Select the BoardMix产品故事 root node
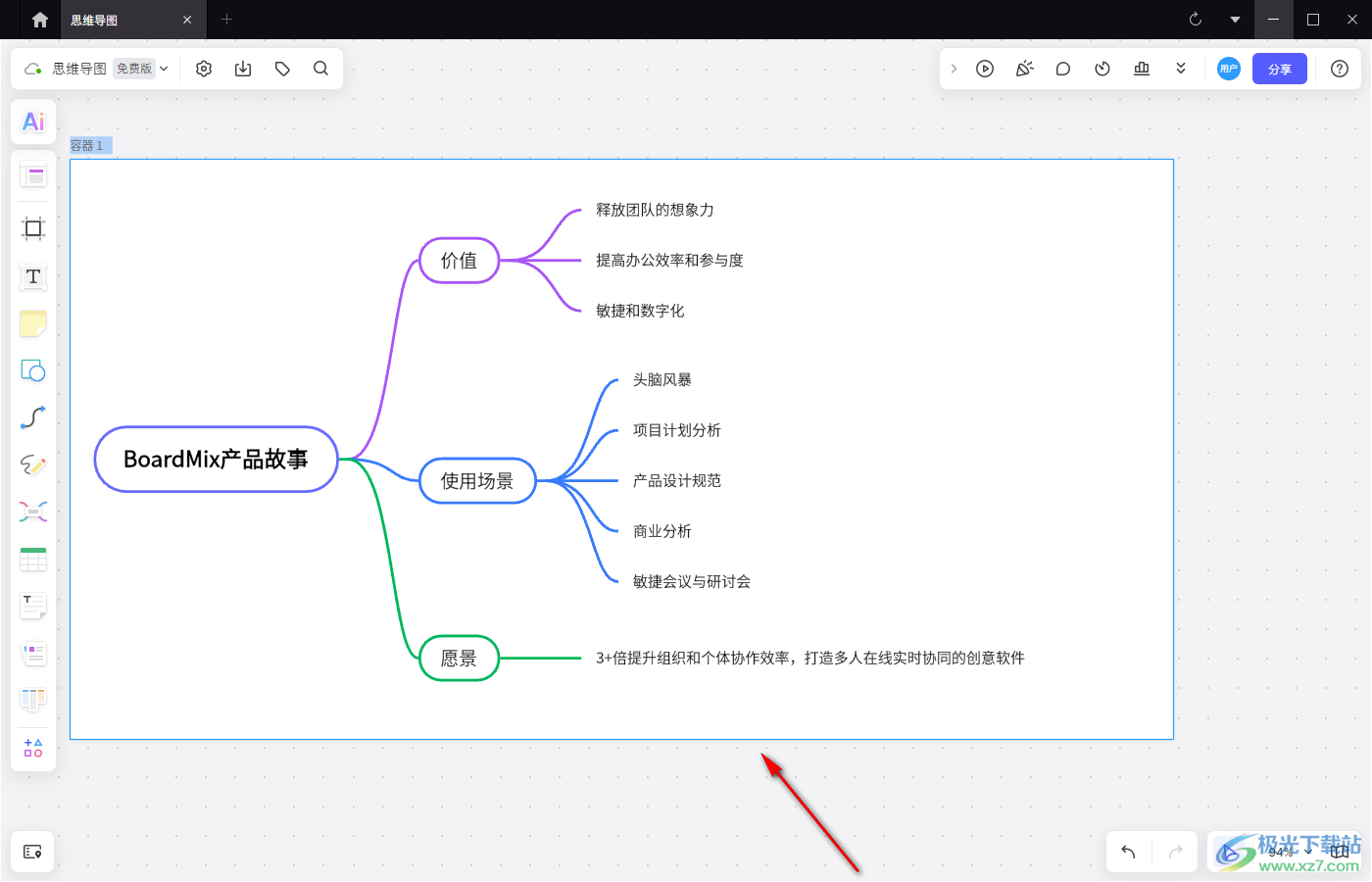Image resolution: width=1372 pixels, height=882 pixels. click(217, 459)
